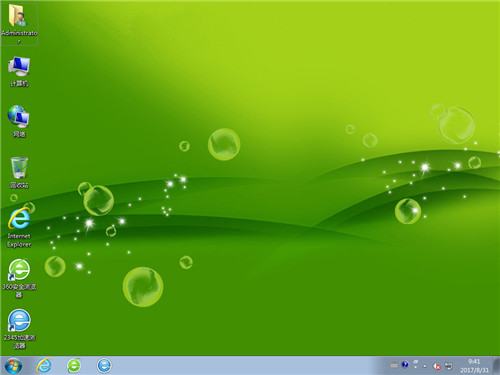500x375 pixels.
Task: Open the Windows Start menu
Action: 13,366
